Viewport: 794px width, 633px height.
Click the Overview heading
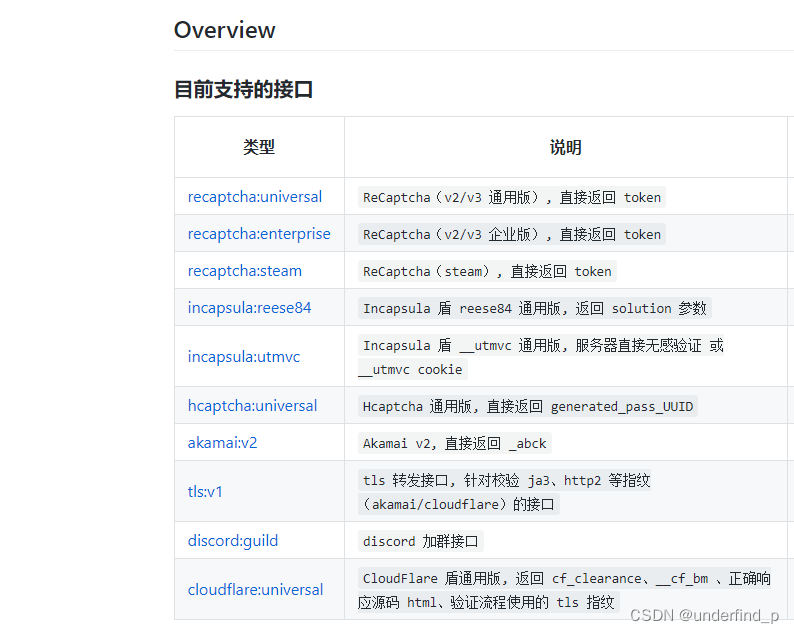click(224, 30)
